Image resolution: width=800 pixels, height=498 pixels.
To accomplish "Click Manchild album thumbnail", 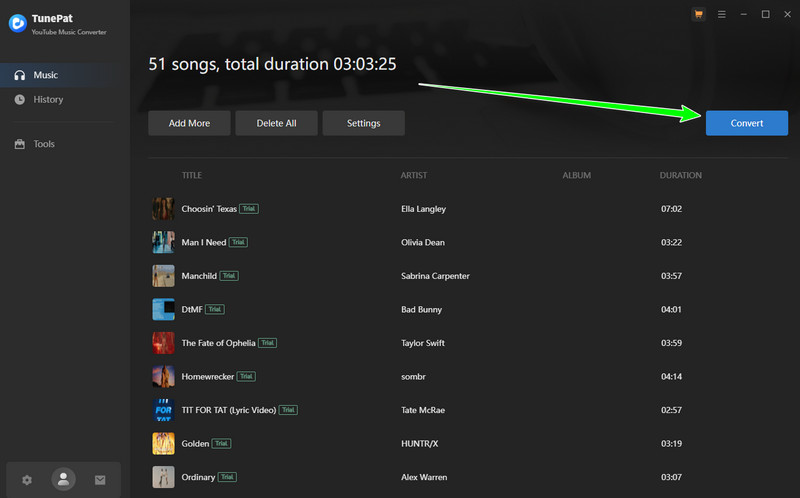I will pyautogui.click(x=163, y=276).
